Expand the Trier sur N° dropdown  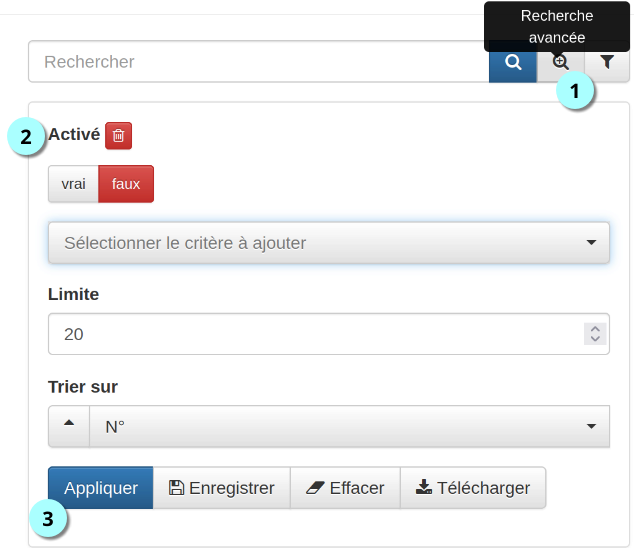click(349, 426)
